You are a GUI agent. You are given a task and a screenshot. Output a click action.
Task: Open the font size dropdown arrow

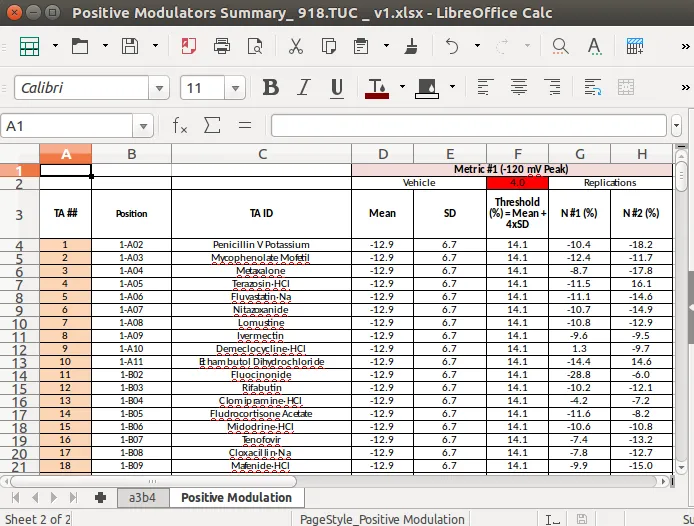(235, 88)
